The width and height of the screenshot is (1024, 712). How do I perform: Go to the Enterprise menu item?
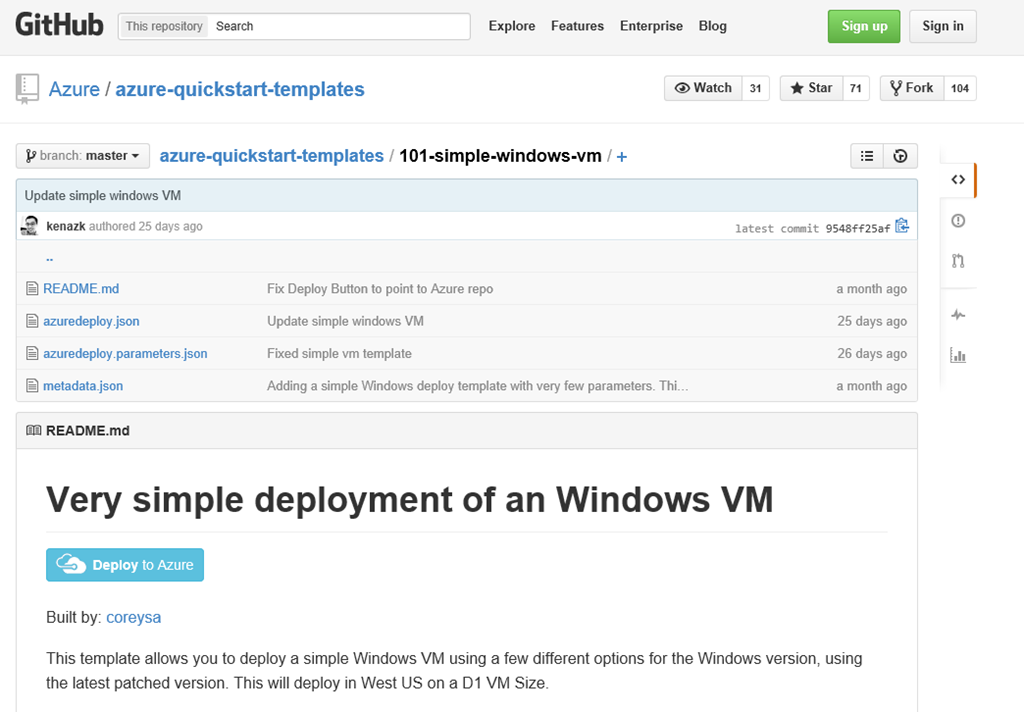(651, 26)
